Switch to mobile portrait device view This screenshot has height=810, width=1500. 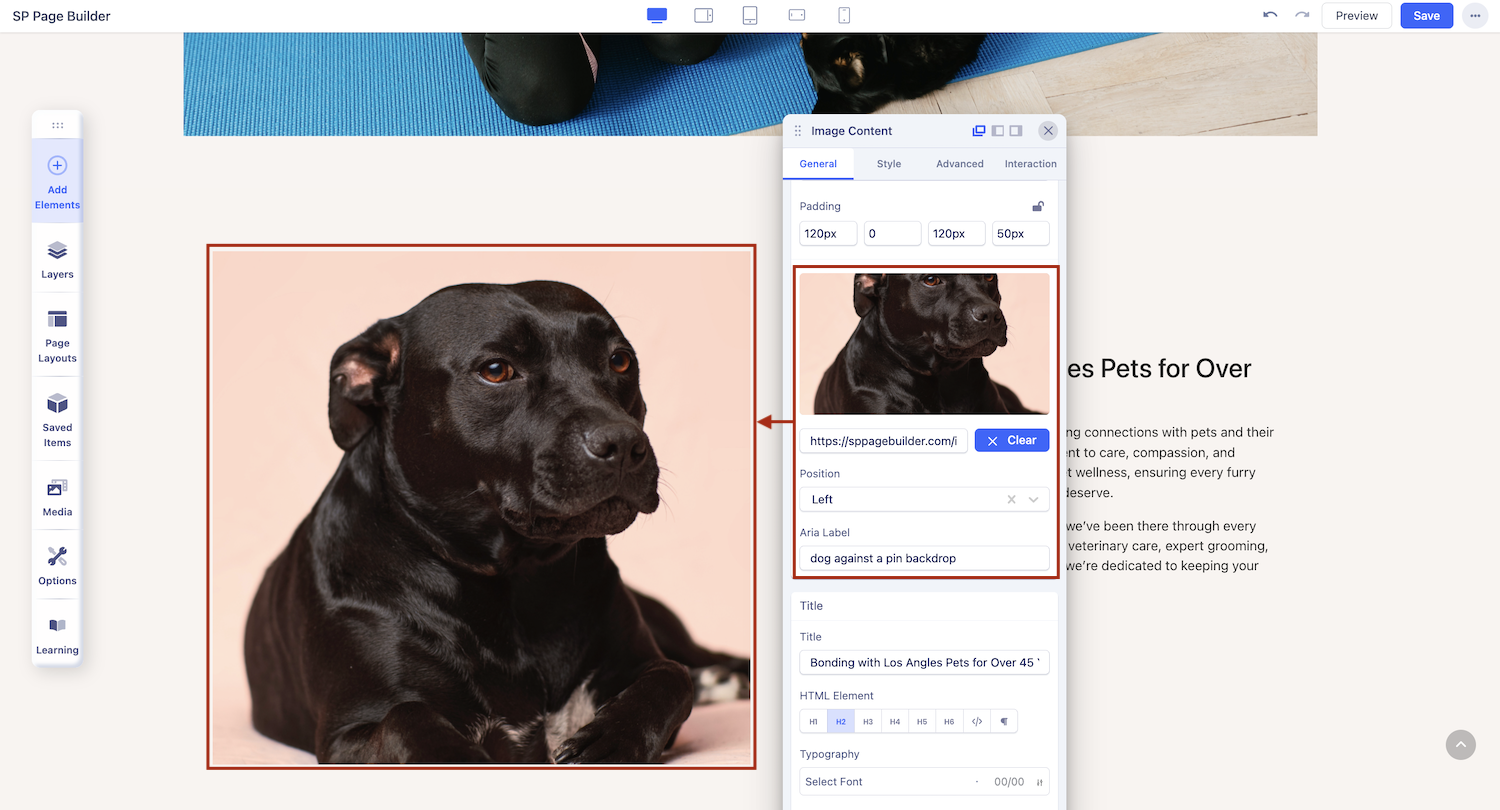pyautogui.click(x=844, y=15)
